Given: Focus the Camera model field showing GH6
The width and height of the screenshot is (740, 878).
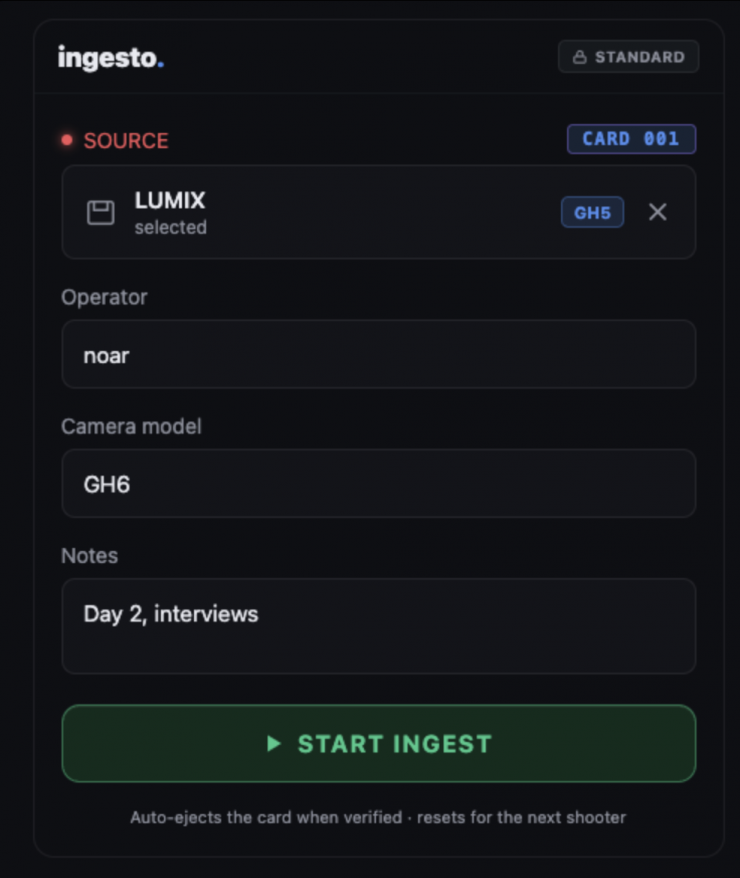Looking at the screenshot, I should tap(379, 483).
